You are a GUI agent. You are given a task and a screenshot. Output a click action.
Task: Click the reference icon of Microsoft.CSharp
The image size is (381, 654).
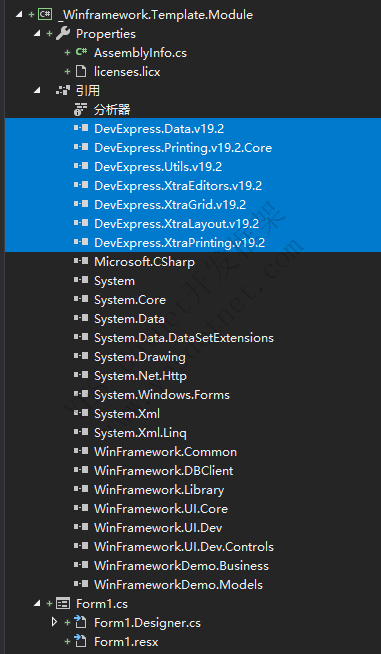[x=81, y=261]
